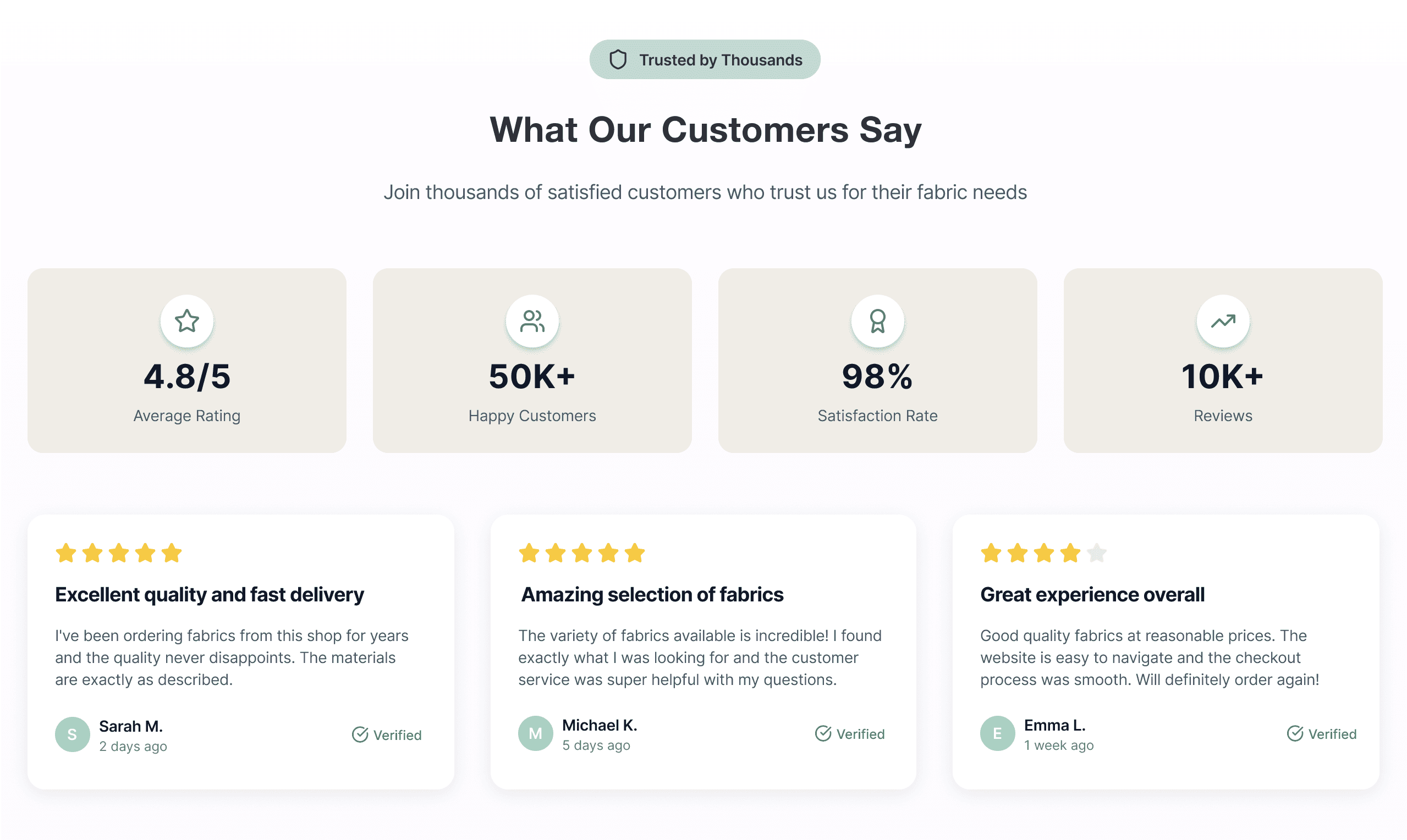The image size is (1407, 840).
Task: Select the first star in Sarah M.'s rating
Action: (65, 553)
